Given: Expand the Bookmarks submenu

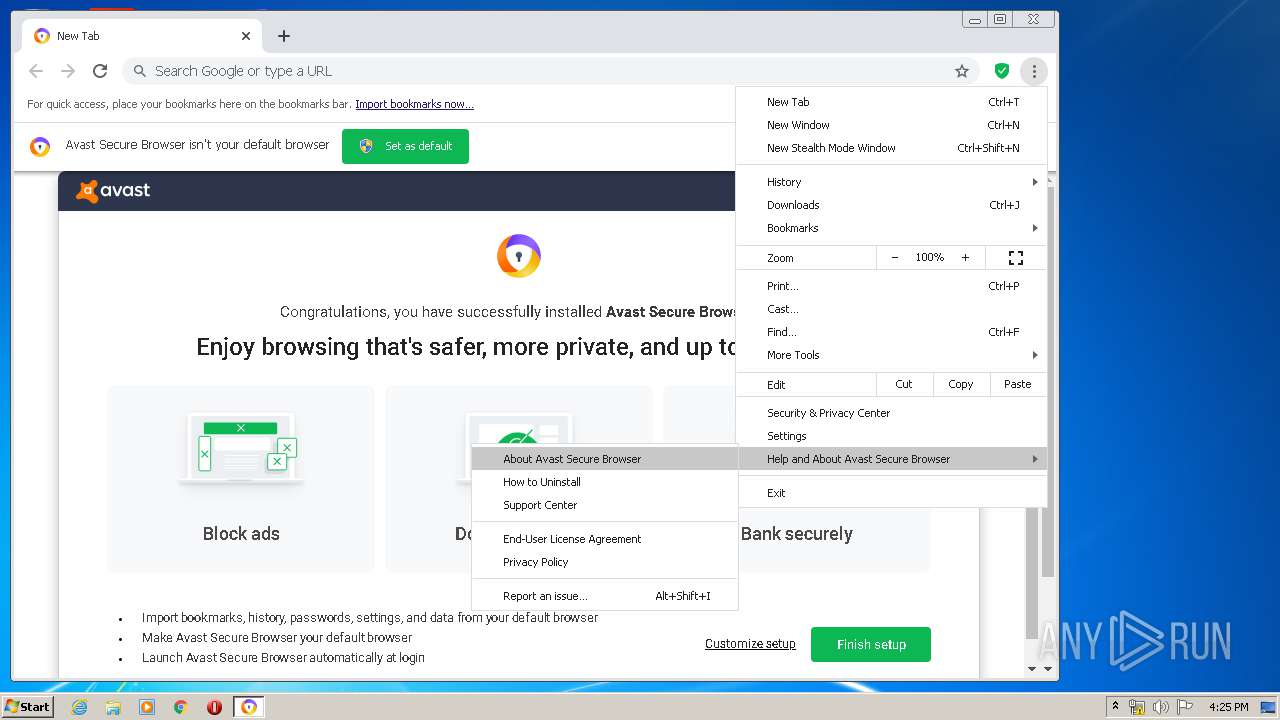Looking at the screenshot, I should (x=891, y=228).
